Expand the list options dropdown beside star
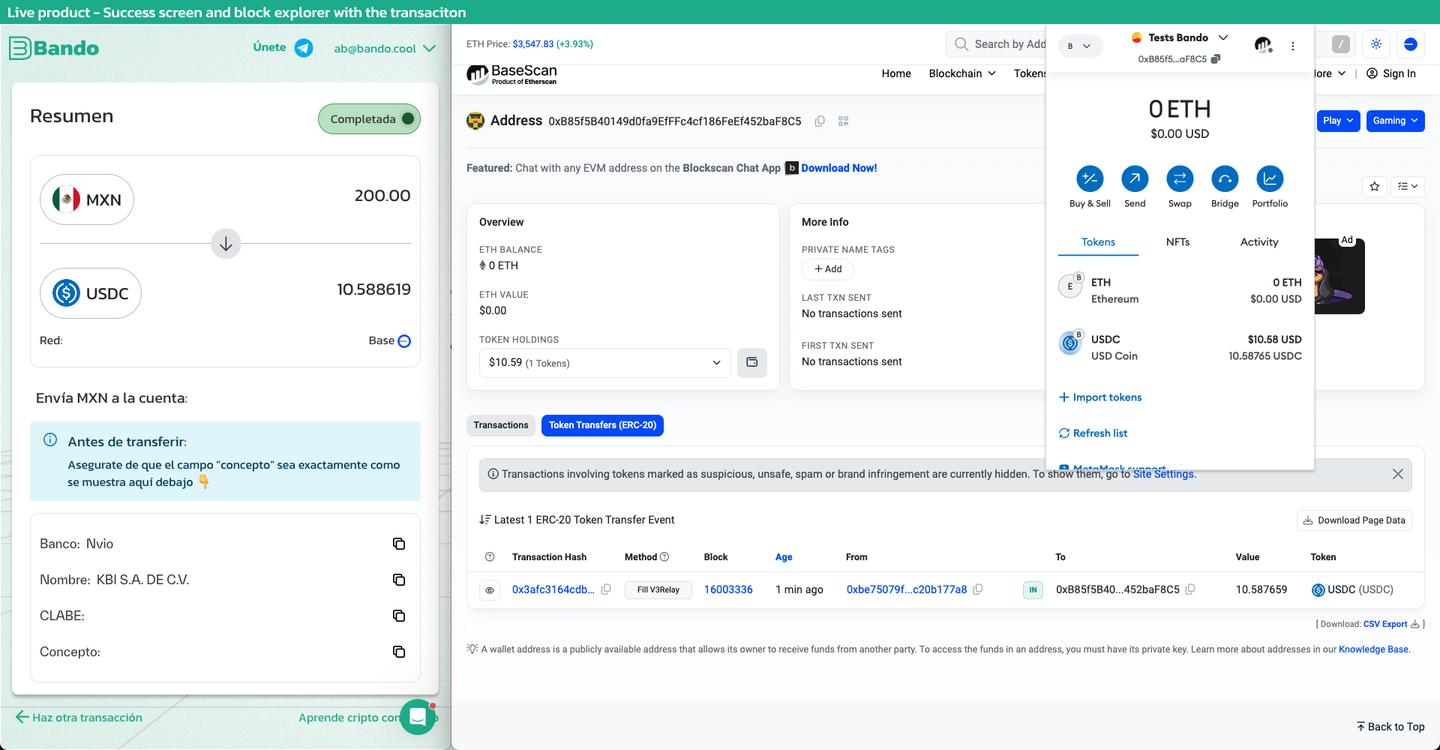This screenshot has width=1440, height=750. point(1408,186)
